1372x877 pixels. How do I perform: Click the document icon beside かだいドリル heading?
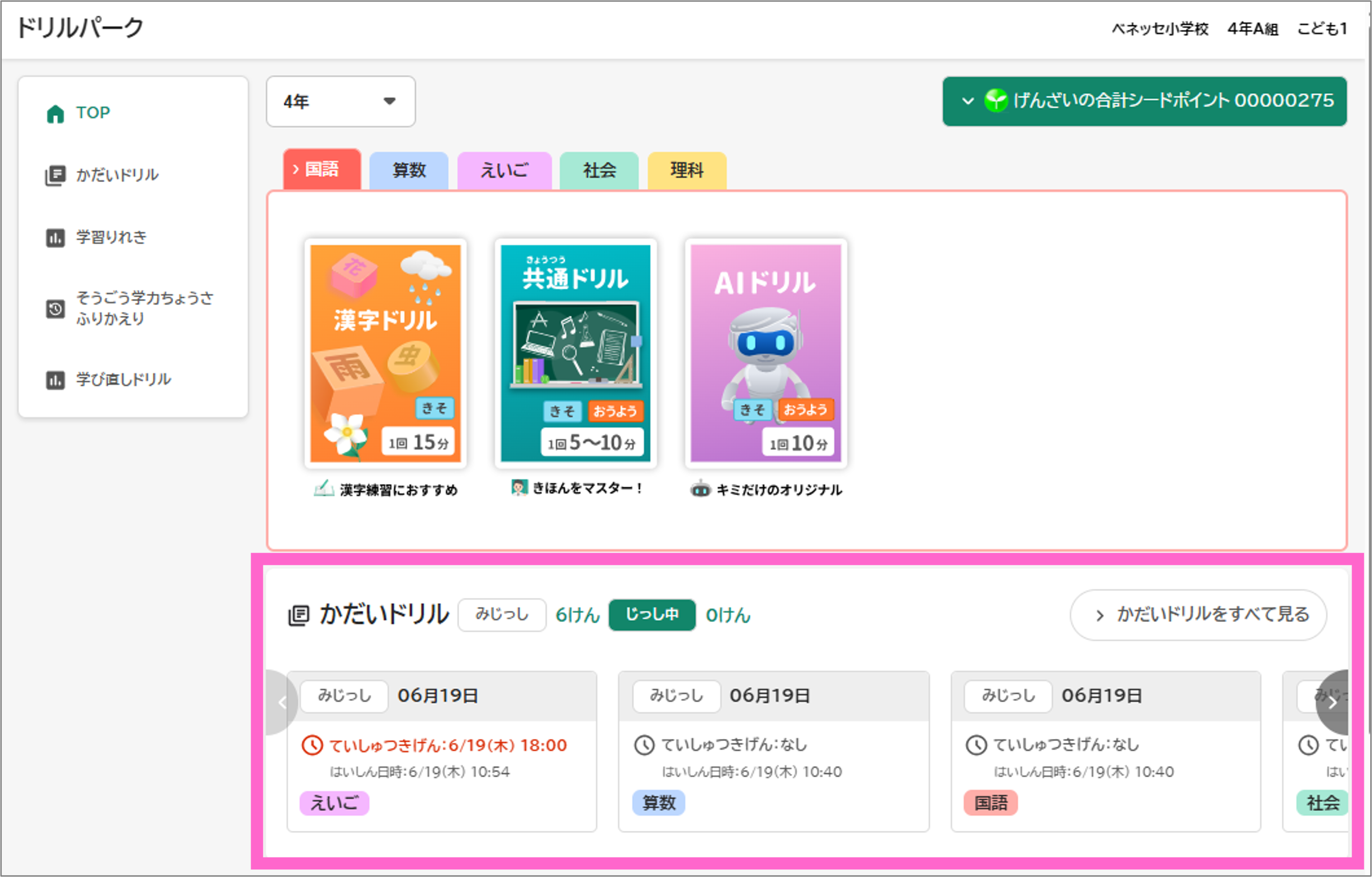point(299,615)
